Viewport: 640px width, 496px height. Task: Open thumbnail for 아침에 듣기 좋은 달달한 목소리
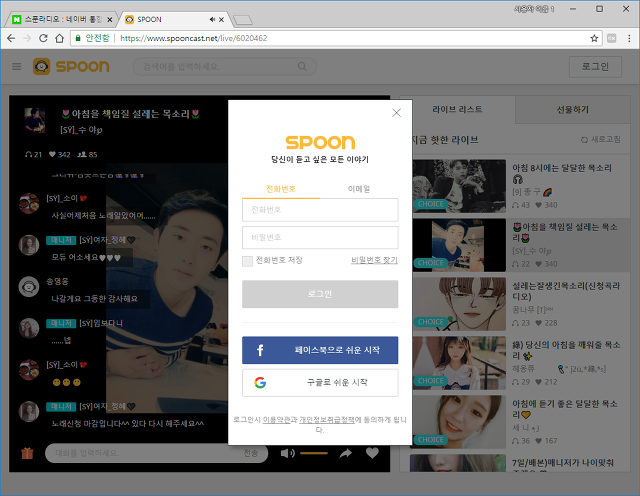[459, 422]
